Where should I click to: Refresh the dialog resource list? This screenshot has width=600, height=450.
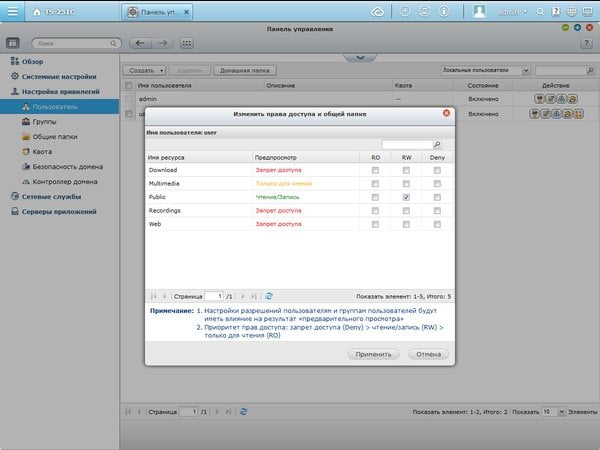[x=269, y=296]
